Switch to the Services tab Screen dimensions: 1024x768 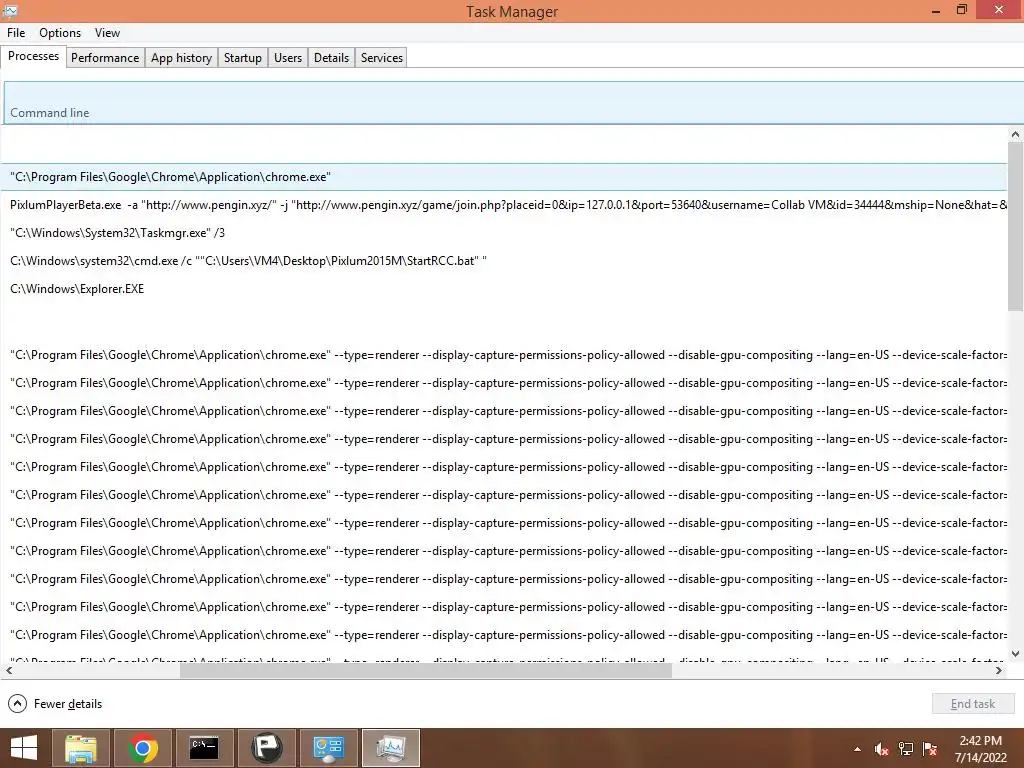(x=382, y=57)
